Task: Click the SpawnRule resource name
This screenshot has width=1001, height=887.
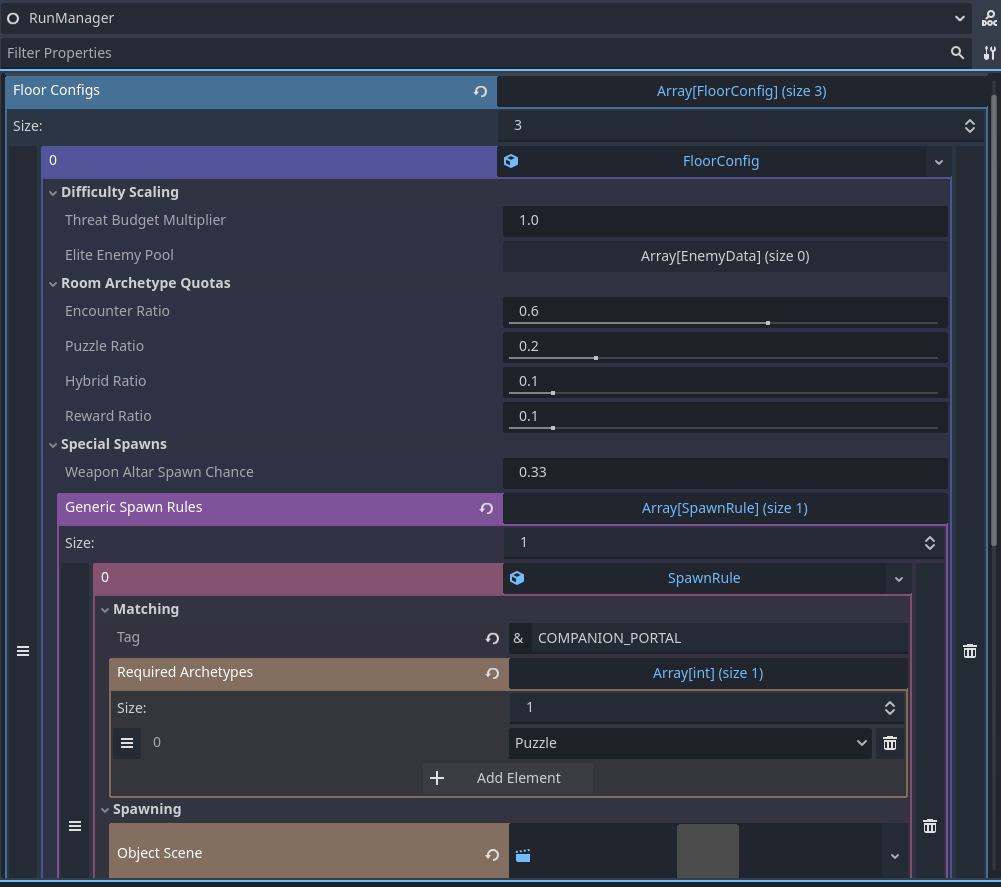Action: 704,578
